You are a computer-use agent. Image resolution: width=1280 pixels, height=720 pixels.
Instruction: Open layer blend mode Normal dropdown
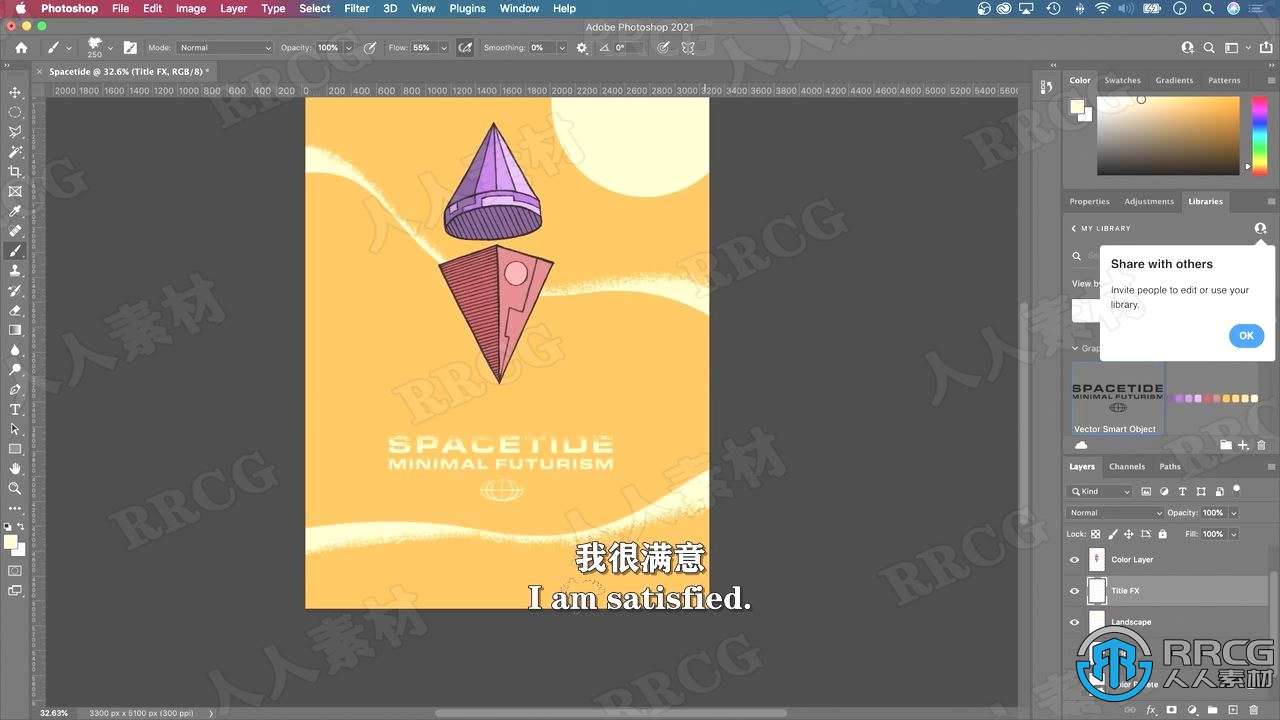click(1115, 512)
